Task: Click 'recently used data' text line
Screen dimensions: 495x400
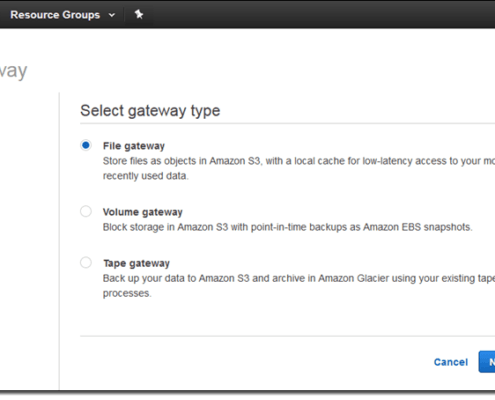Action: pos(146,176)
